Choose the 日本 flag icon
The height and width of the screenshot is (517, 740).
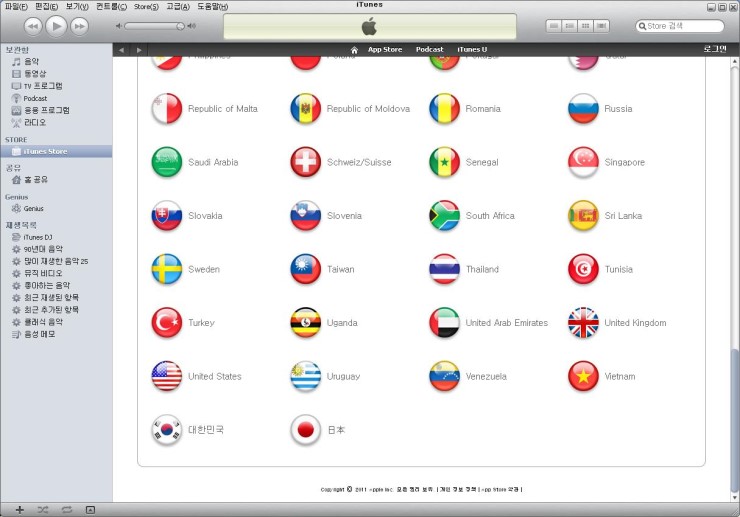coord(305,430)
